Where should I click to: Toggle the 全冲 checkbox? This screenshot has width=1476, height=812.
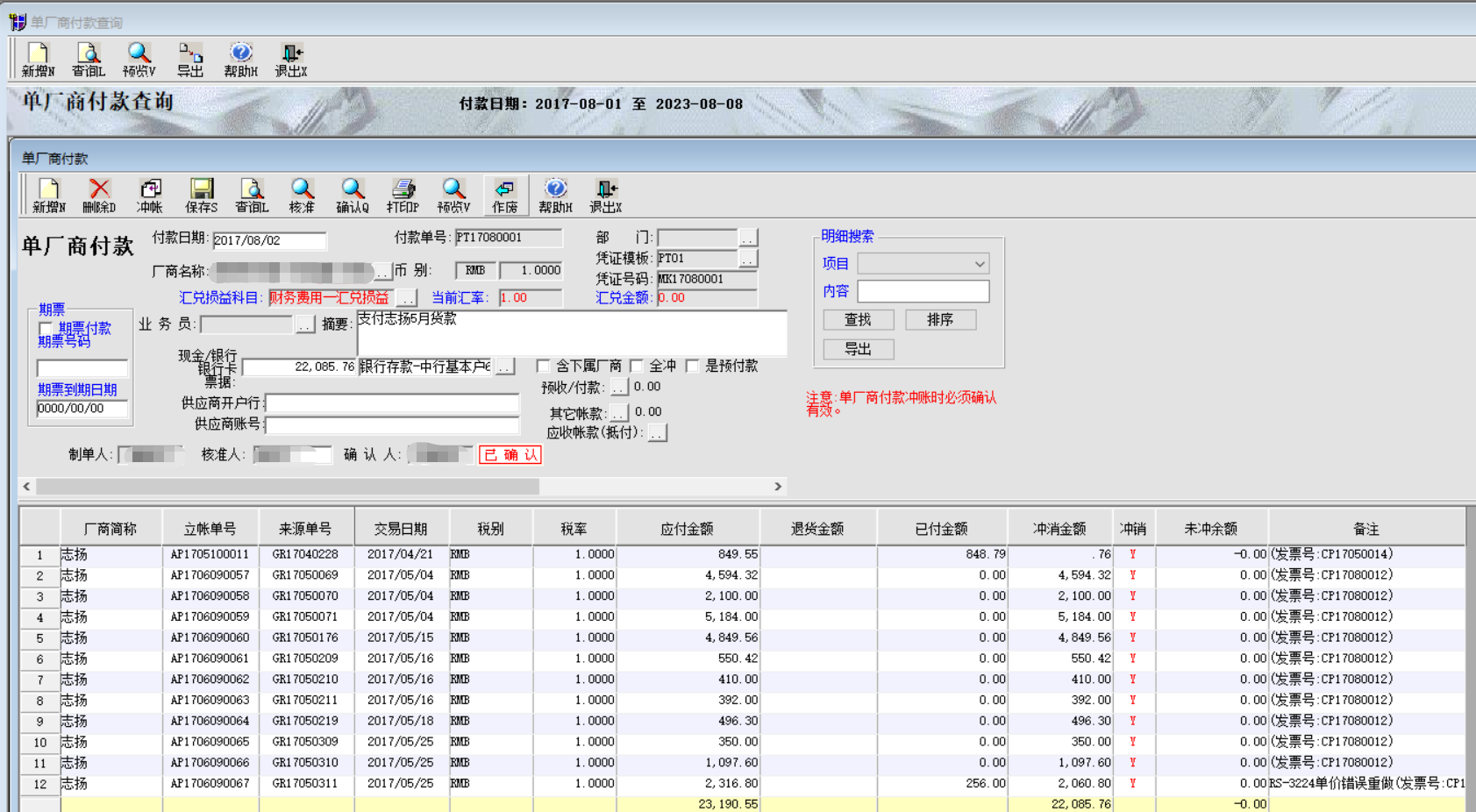pyautogui.click(x=637, y=366)
